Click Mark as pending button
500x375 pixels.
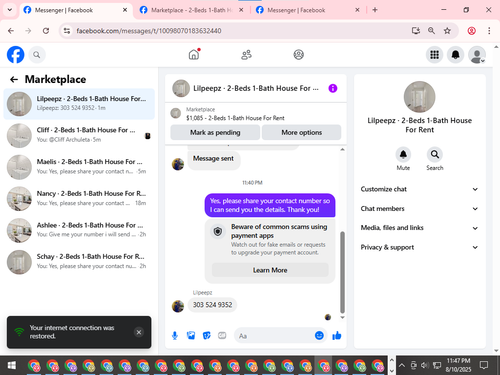click(215, 132)
